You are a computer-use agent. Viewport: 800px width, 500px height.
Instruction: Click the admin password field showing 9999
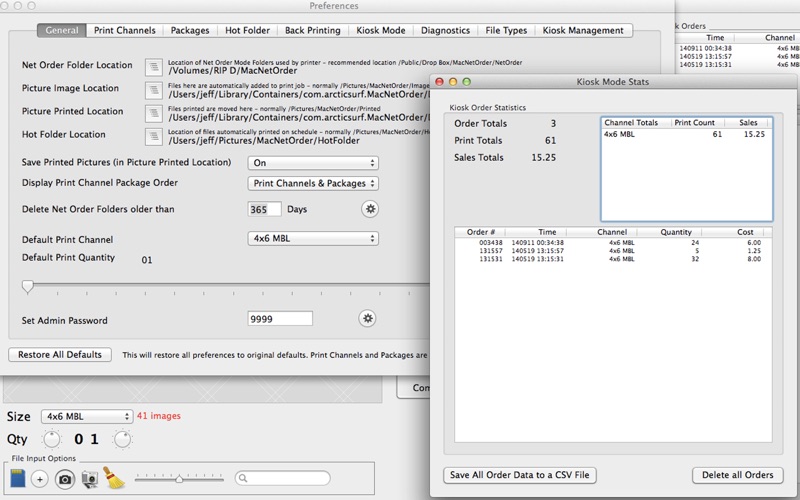(280, 319)
